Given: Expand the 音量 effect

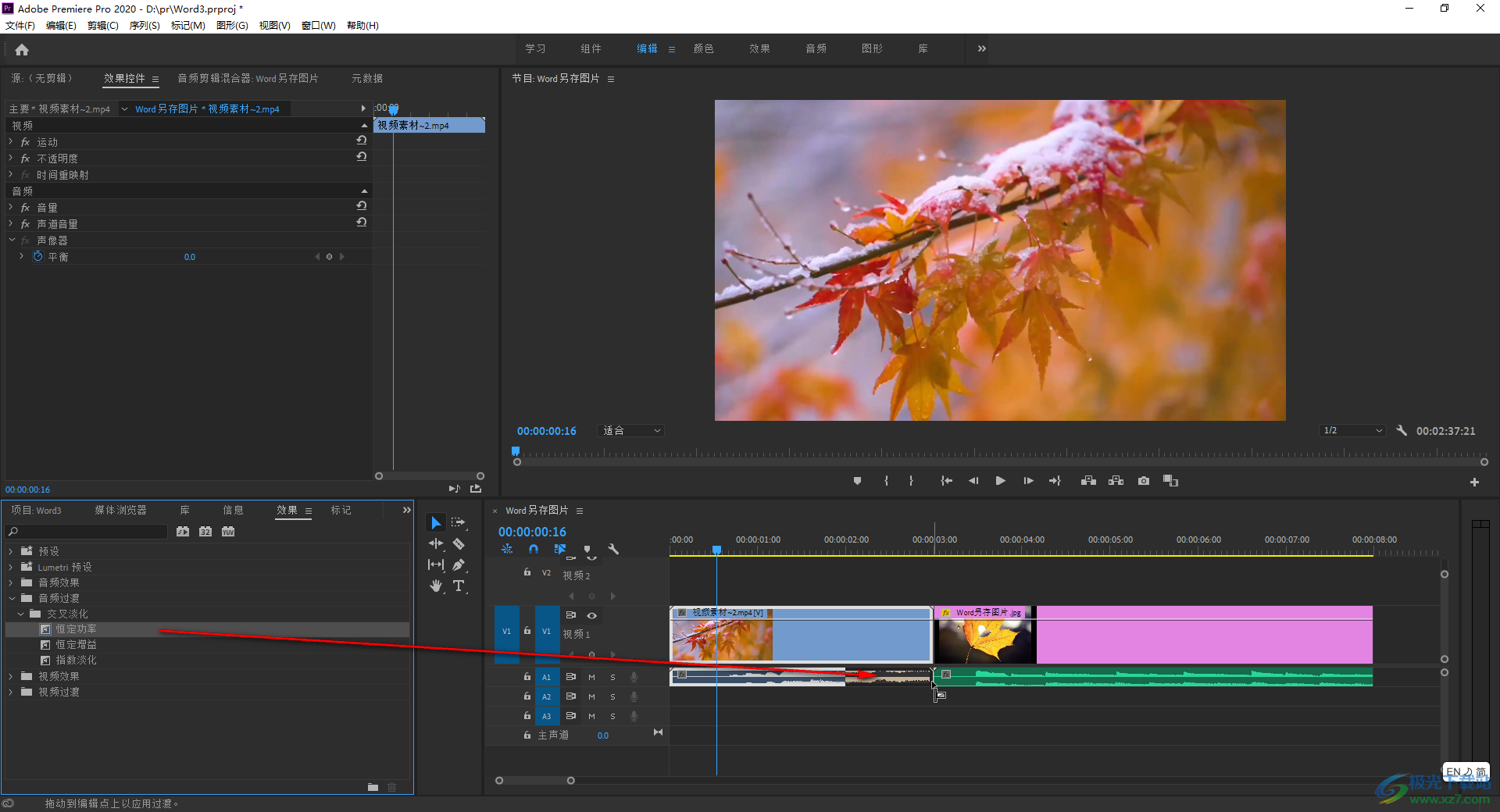Looking at the screenshot, I should pyautogui.click(x=11, y=208).
